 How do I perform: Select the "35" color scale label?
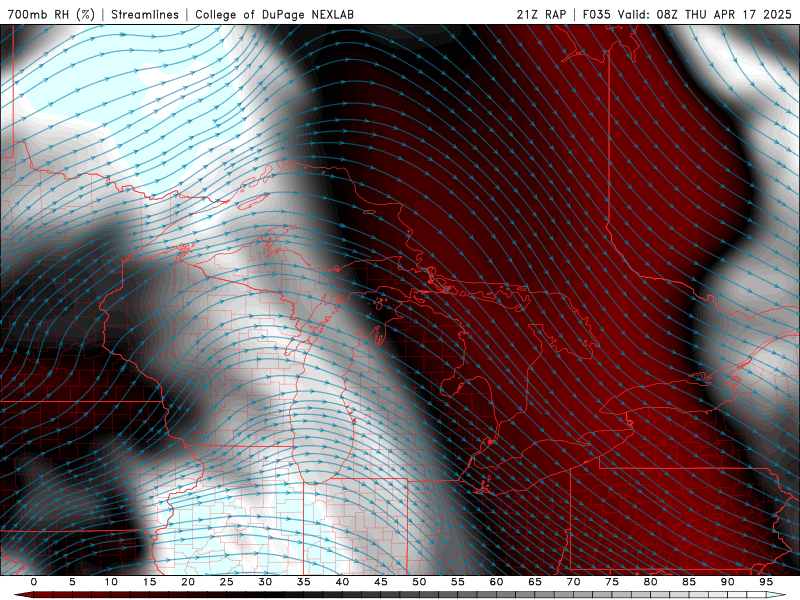(x=304, y=582)
